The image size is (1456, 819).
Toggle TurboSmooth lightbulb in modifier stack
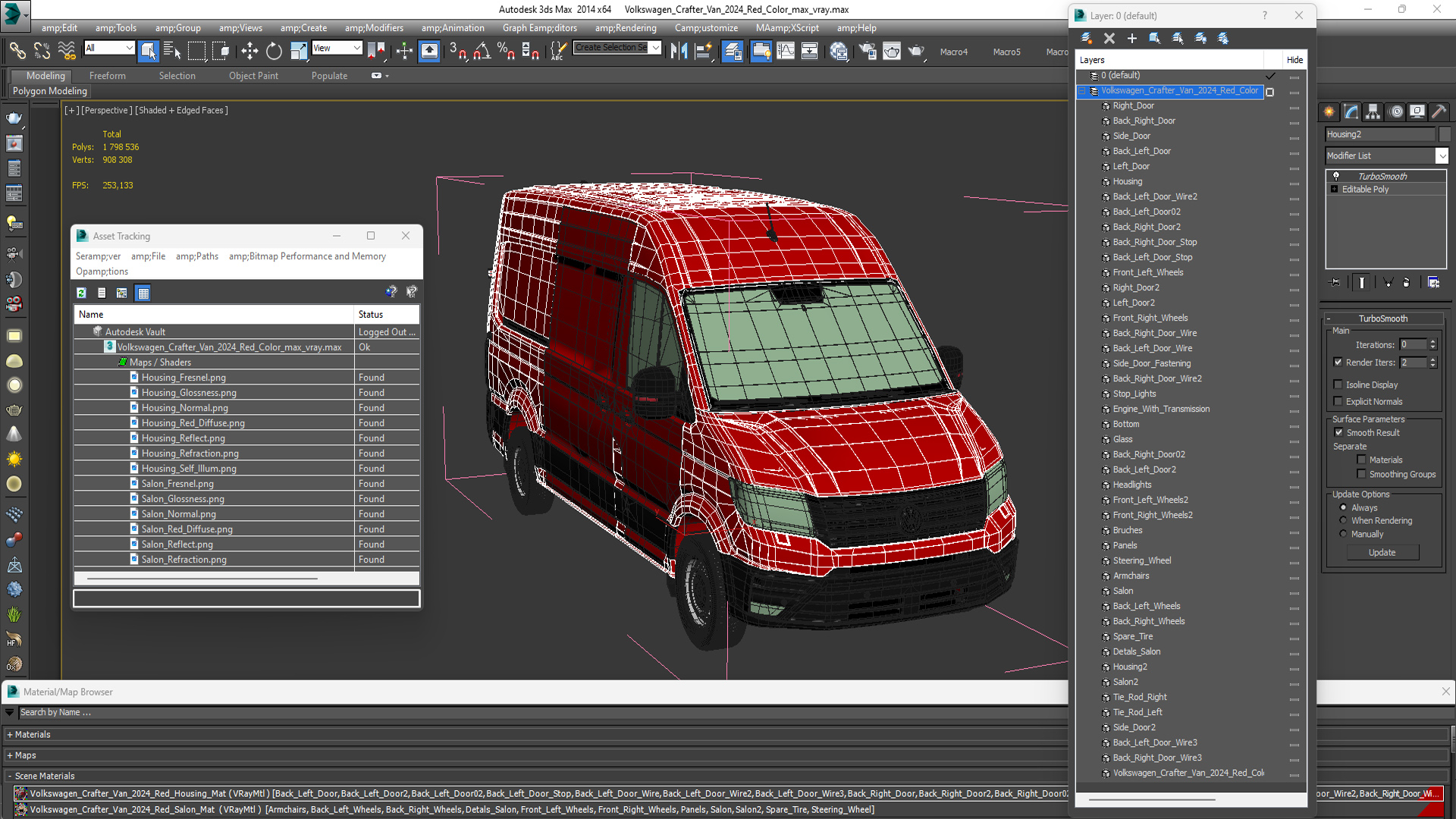(1336, 176)
